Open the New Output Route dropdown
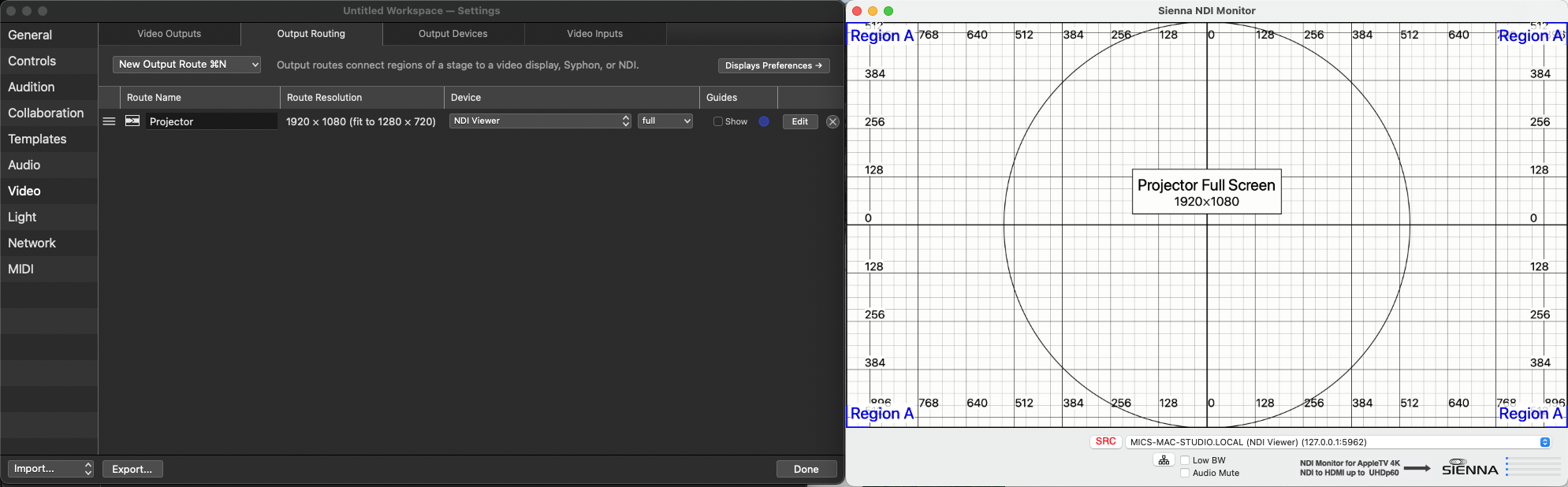1568x487 pixels. click(x=187, y=65)
